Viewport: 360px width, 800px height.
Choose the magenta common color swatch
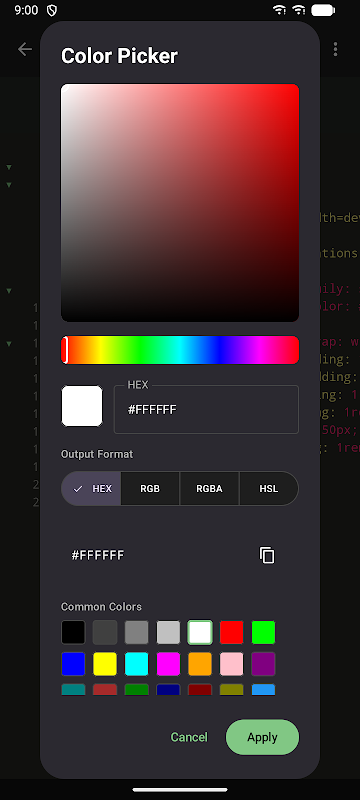click(x=168, y=664)
